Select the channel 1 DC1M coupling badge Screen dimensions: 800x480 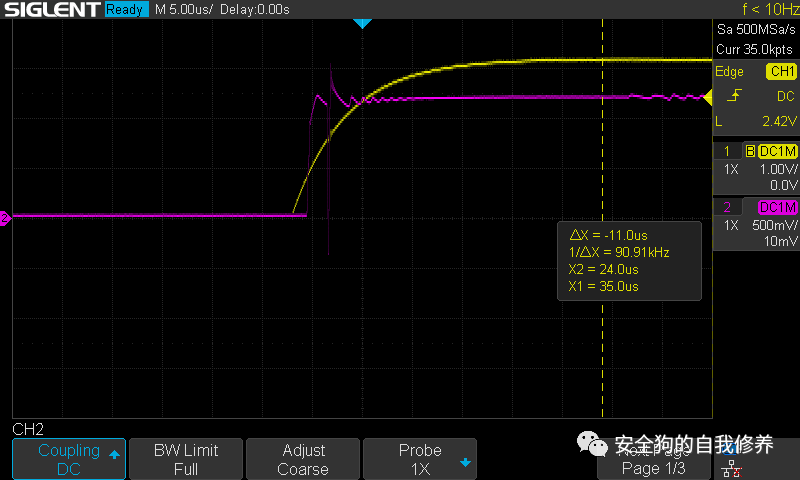[x=777, y=151]
